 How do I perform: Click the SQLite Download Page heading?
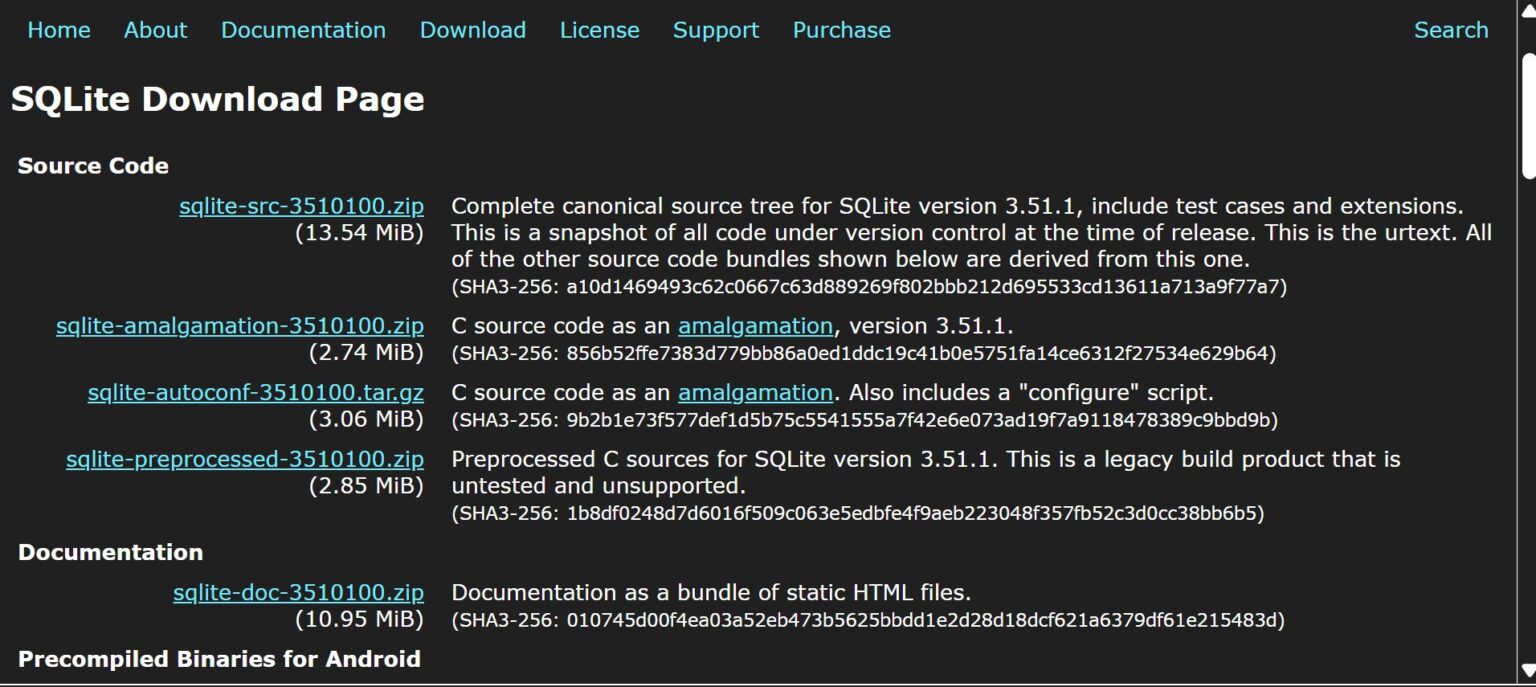pos(216,98)
